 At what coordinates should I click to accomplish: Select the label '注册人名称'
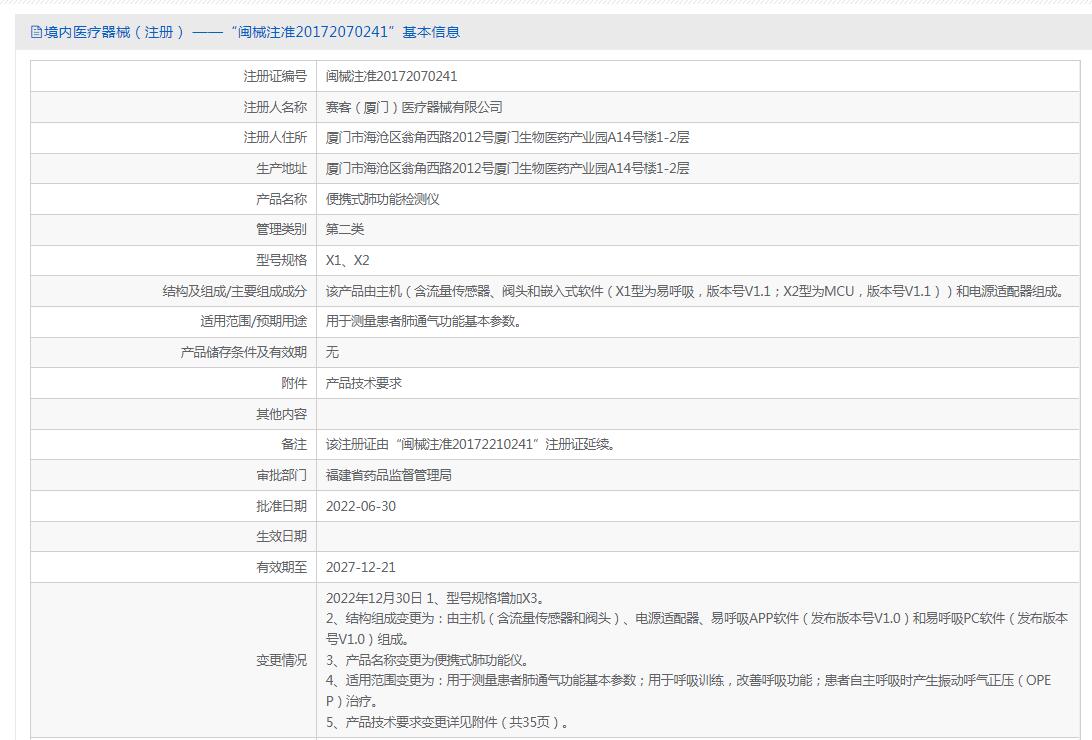coord(275,107)
